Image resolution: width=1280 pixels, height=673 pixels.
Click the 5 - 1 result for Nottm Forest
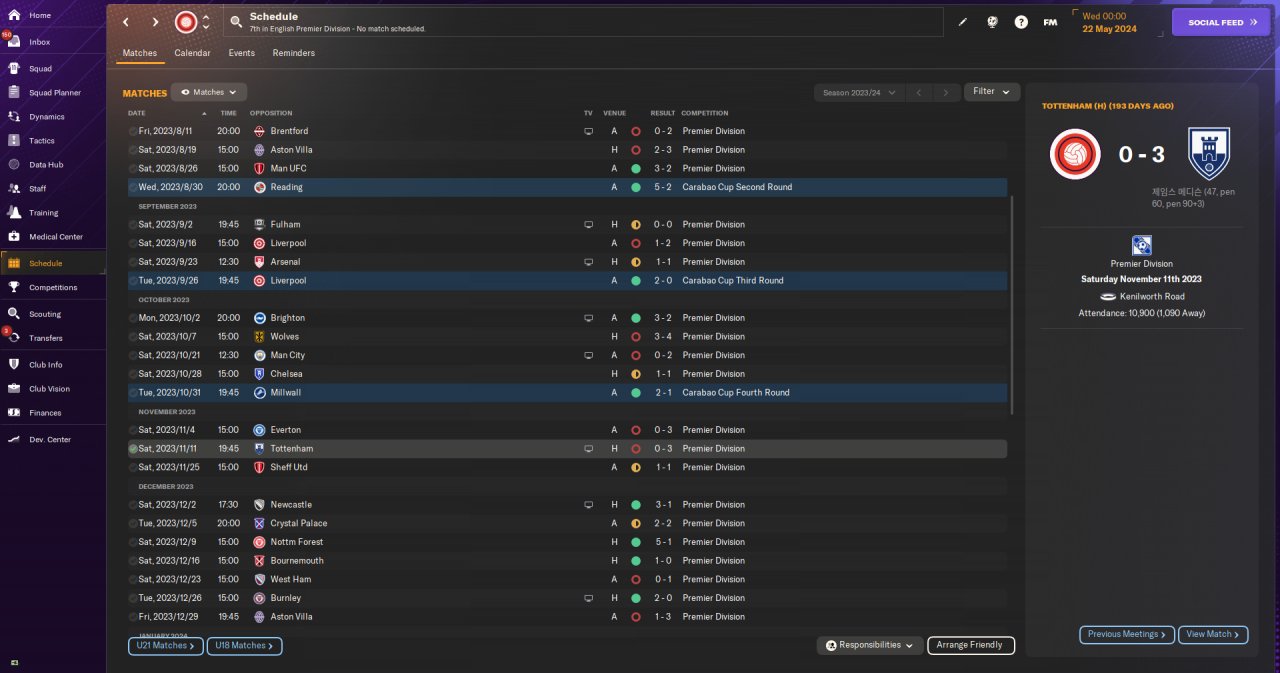click(663, 542)
